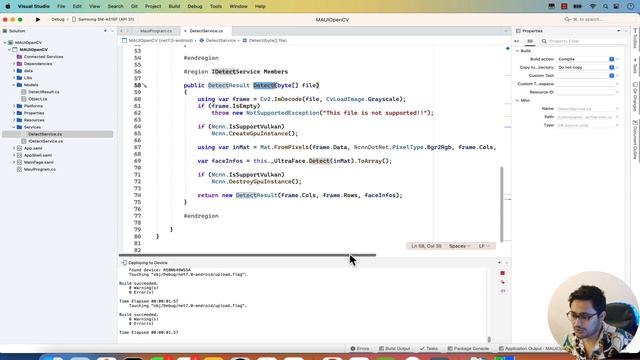Open the Window menu

(x=238, y=6)
